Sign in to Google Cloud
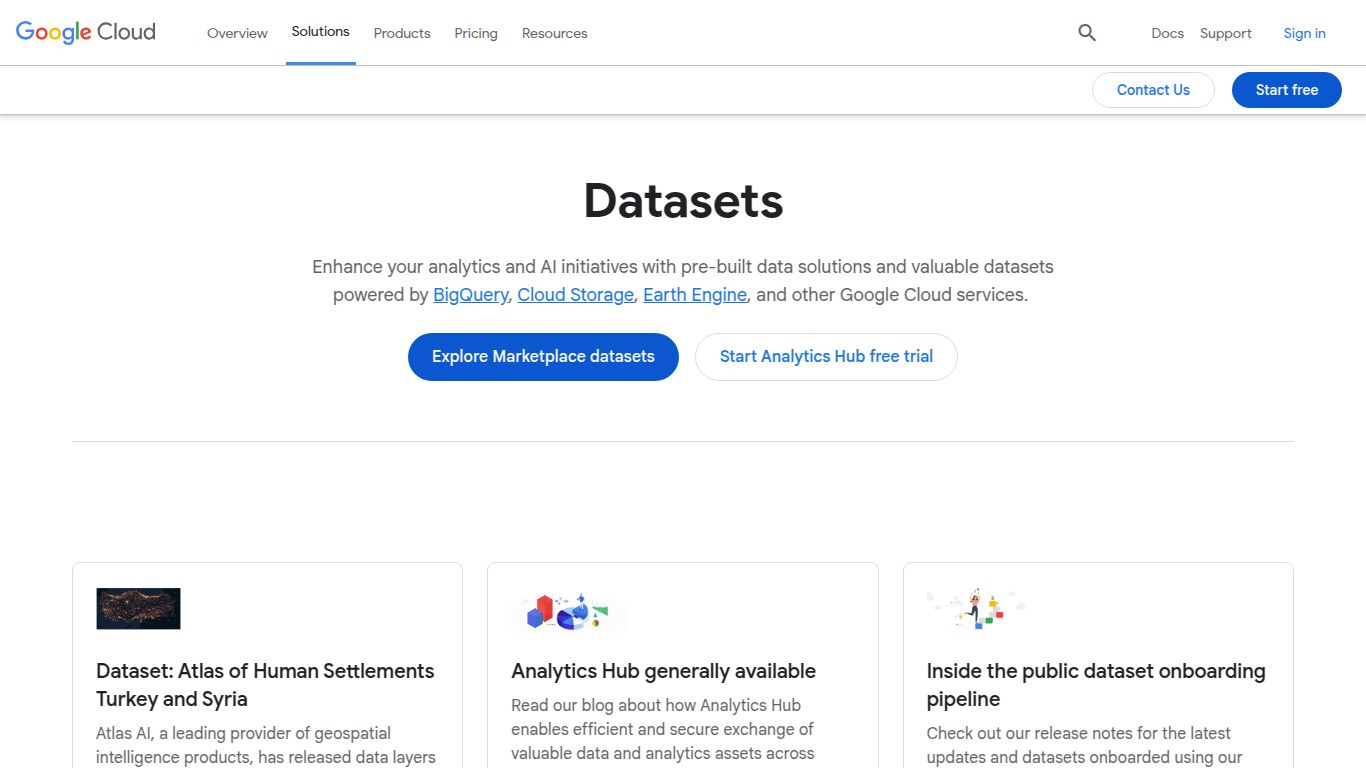Screen dimensions: 1366x768 point(1304,33)
